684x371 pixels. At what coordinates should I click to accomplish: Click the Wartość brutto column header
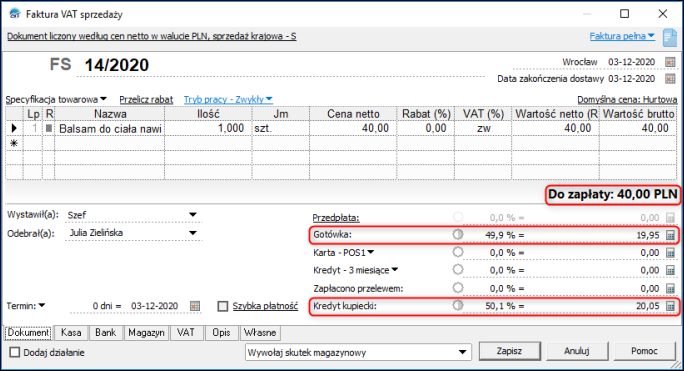tap(639, 114)
